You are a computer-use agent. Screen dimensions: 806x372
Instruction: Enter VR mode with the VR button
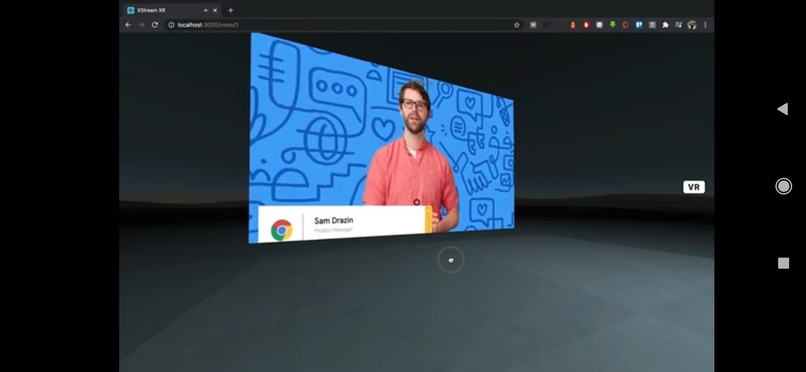[693, 187]
